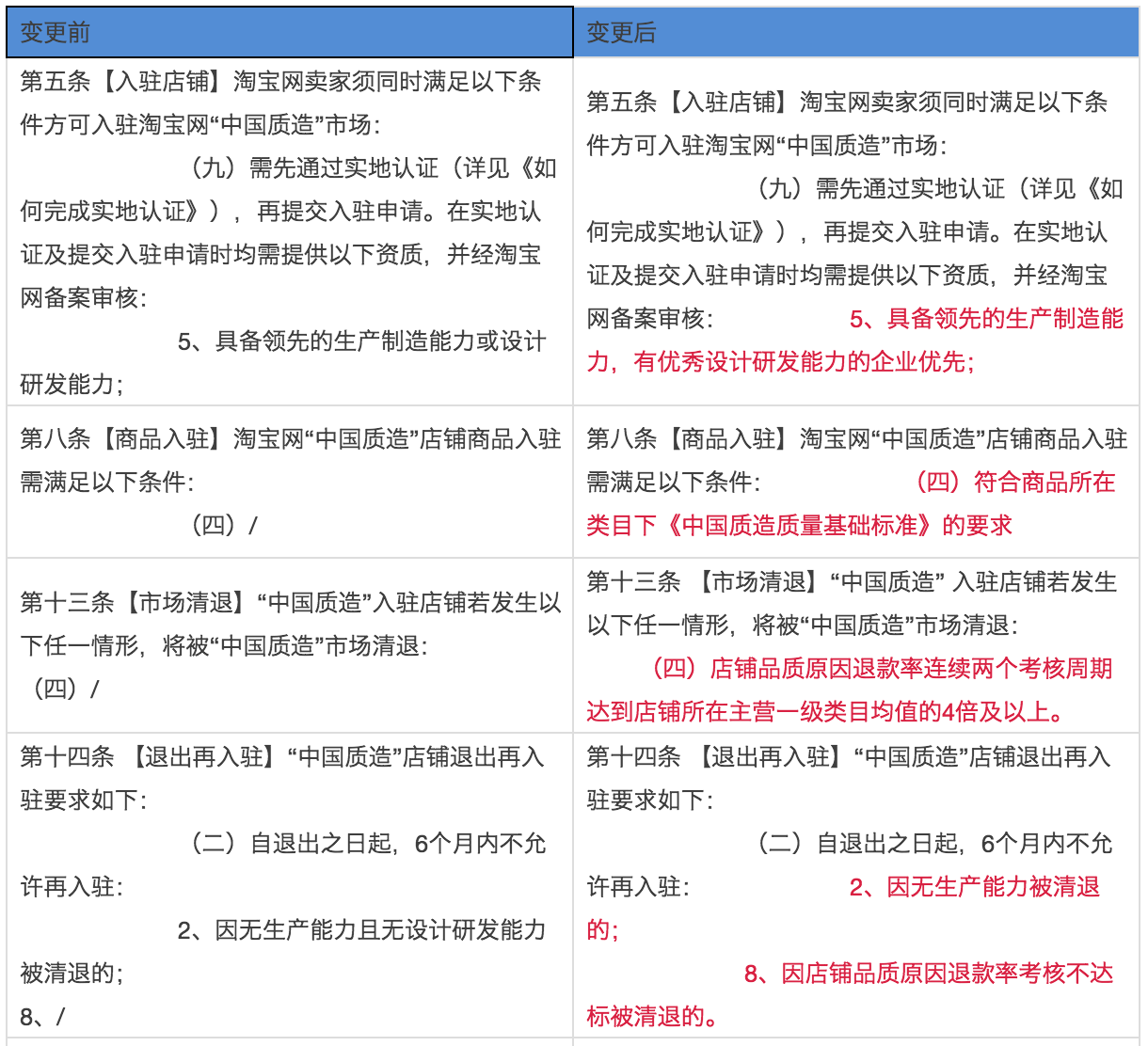Viewport: 1148px width, 1046px height.
Task: Click （四）/ in the 第十三条 变更前 cell
Action: point(66,689)
